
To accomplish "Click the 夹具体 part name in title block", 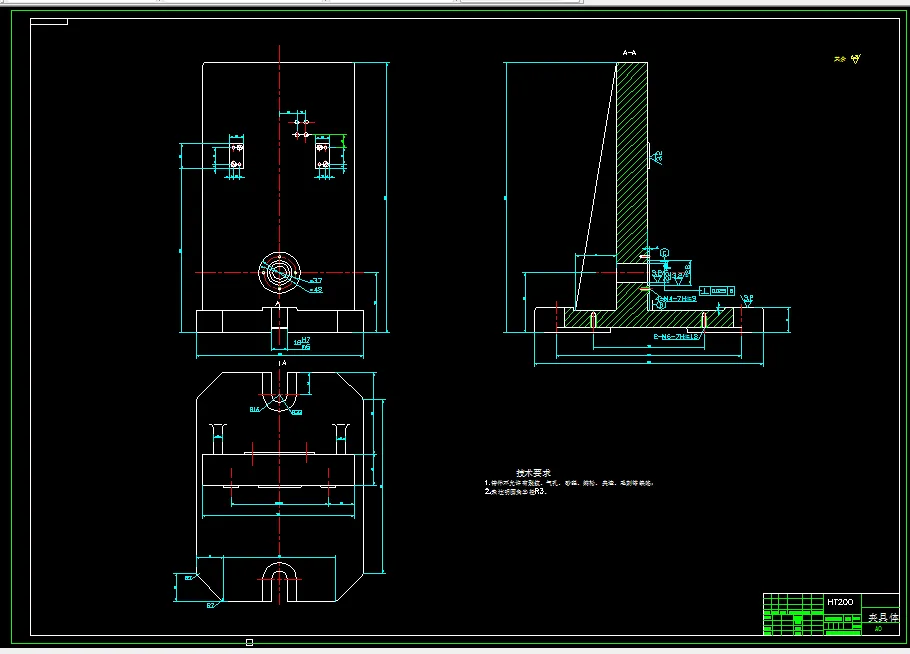I will 883,617.
